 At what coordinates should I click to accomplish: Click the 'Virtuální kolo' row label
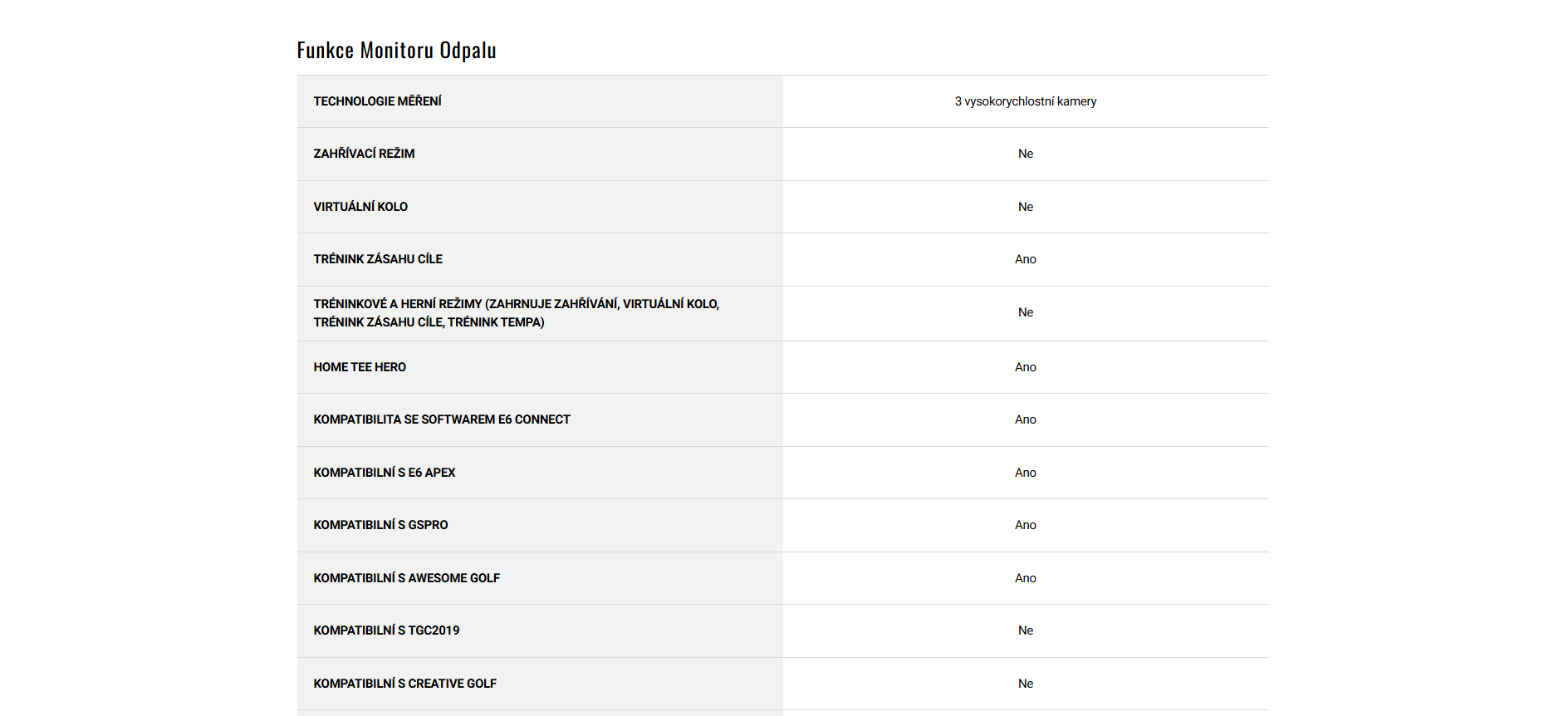360,207
